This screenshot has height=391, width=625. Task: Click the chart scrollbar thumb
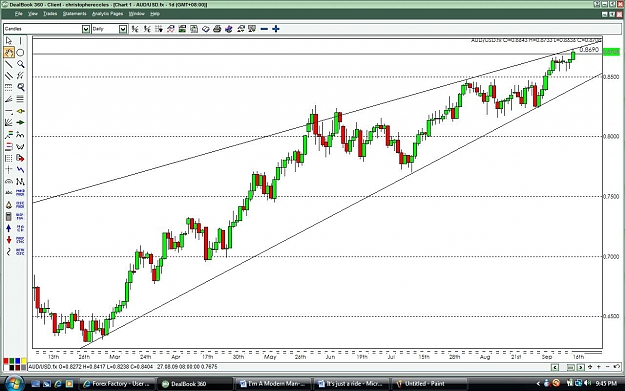click(x=571, y=367)
